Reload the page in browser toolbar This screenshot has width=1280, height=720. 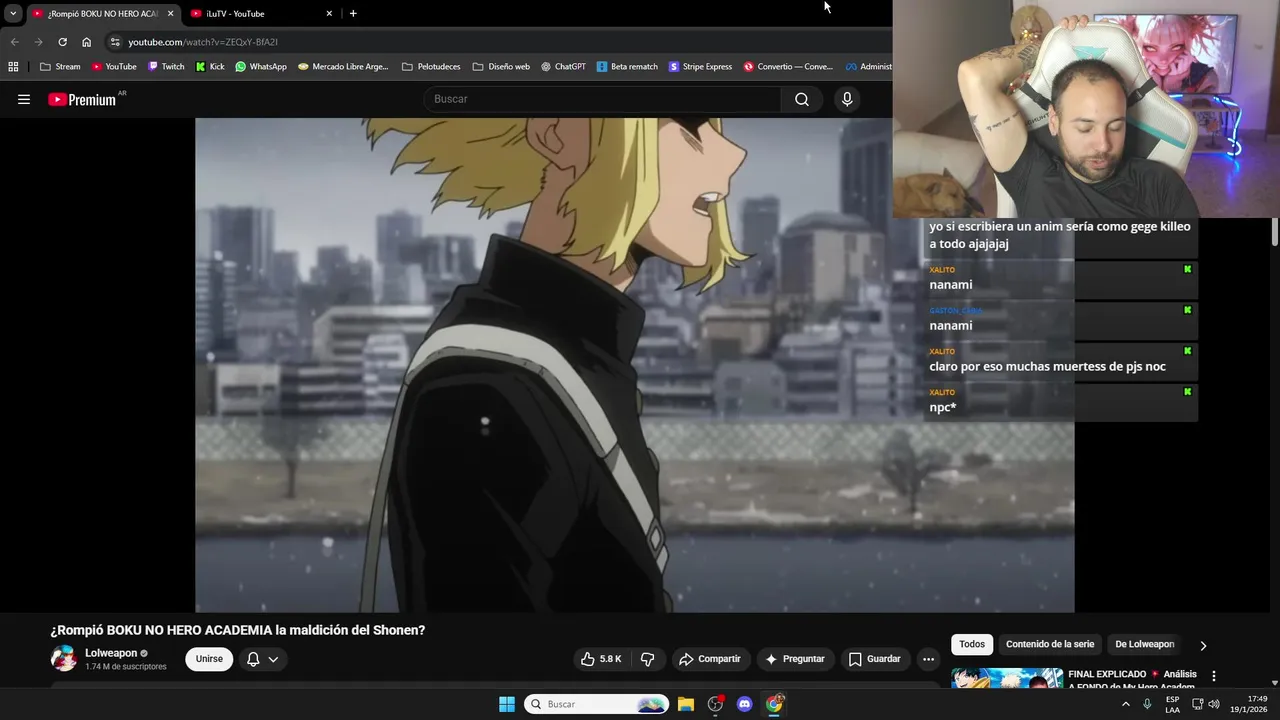(62, 42)
